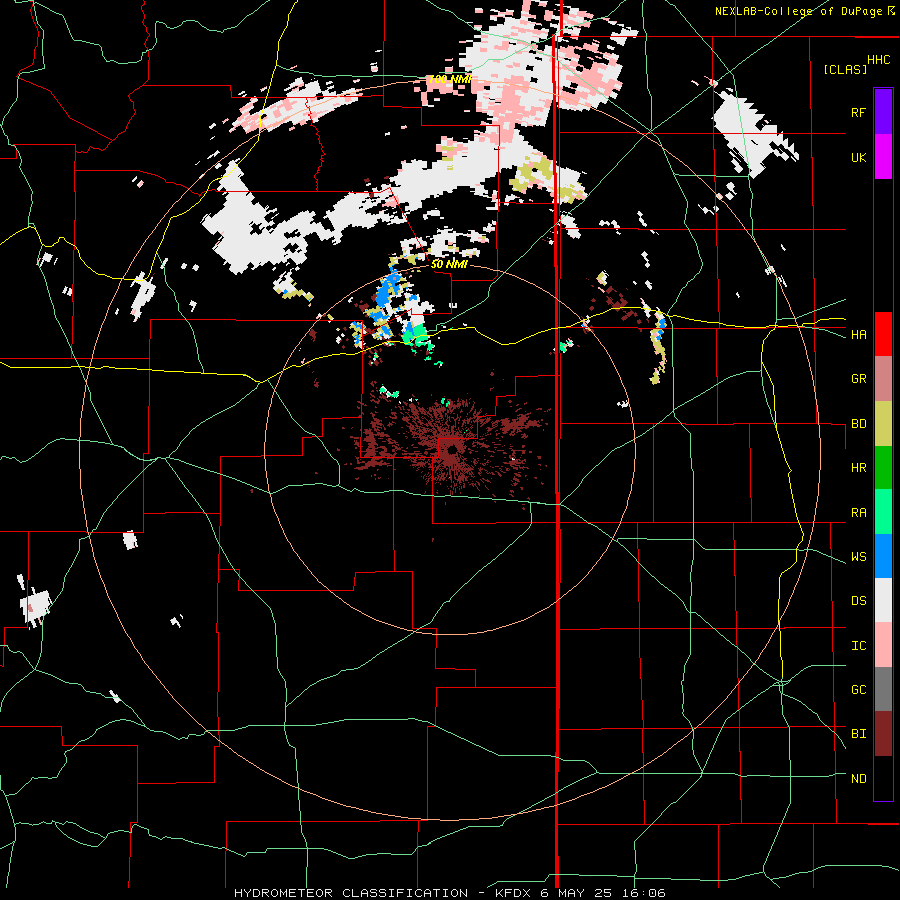Click the 100 NMI range ring label
This screenshot has width=900, height=900.
(x=449, y=79)
